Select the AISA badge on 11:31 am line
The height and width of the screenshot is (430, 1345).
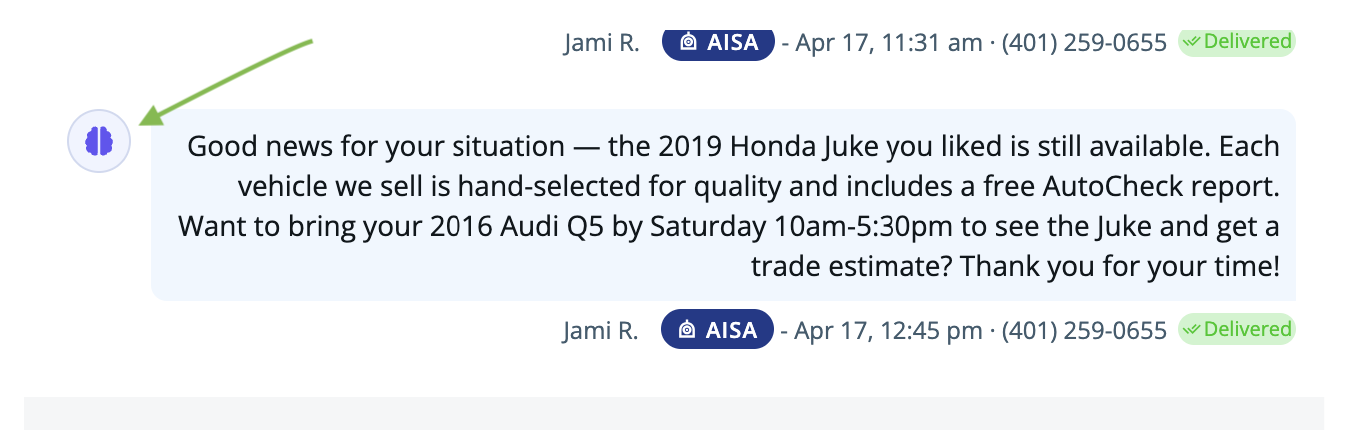tap(718, 43)
